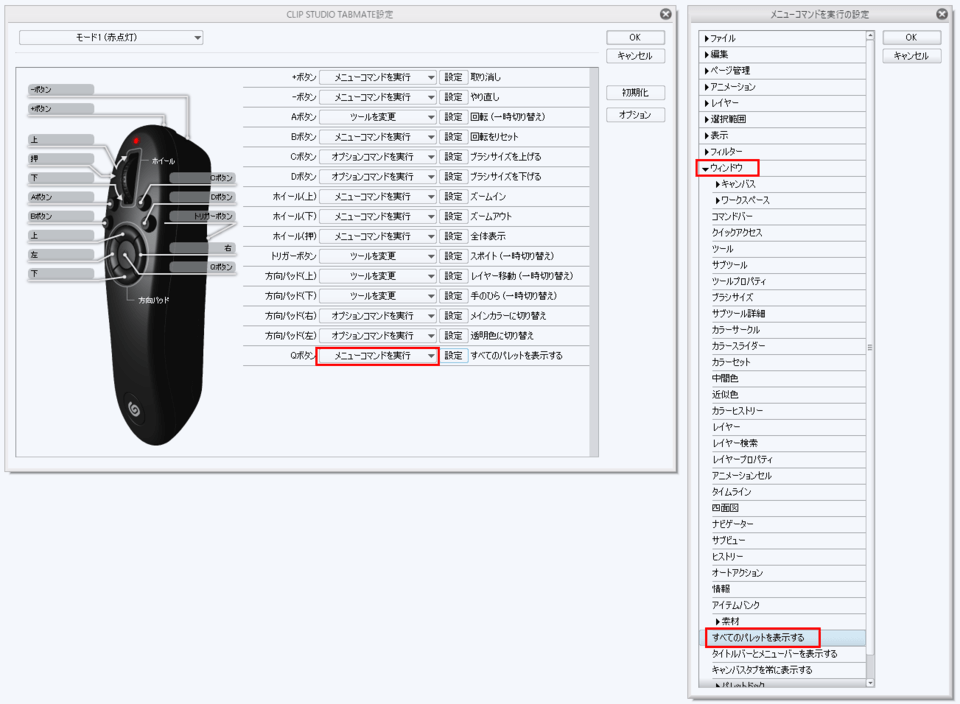Click 設定 for the ホイール(押) row
This screenshot has height=704, width=960.
(454, 236)
